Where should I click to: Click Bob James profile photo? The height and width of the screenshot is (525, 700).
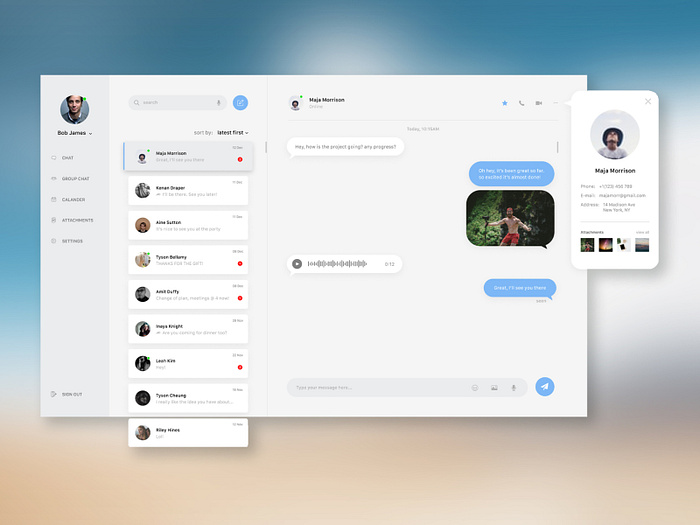[x=75, y=109]
